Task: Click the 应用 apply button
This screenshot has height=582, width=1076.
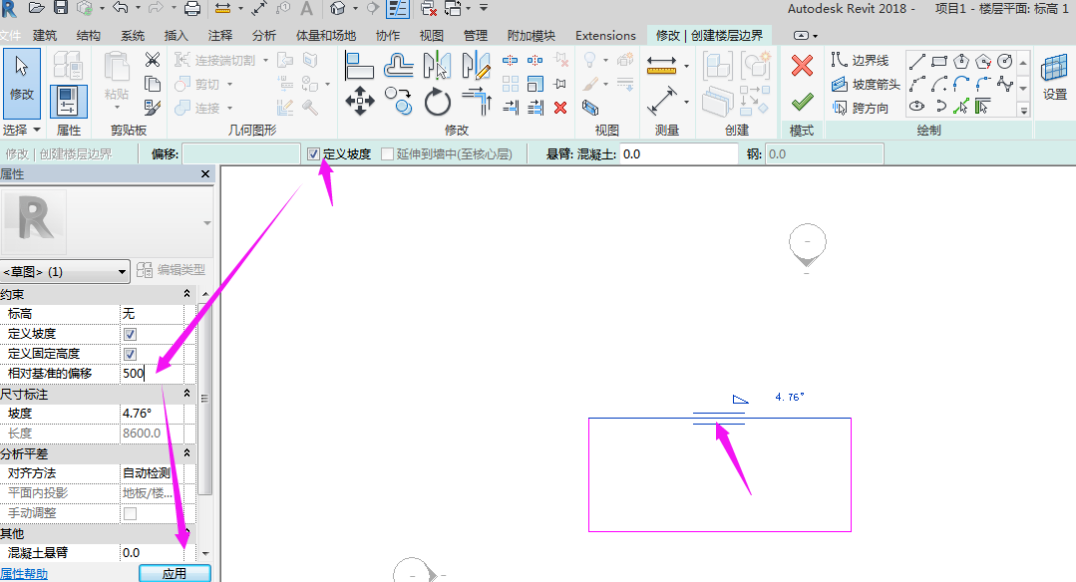Action: pyautogui.click(x=174, y=574)
